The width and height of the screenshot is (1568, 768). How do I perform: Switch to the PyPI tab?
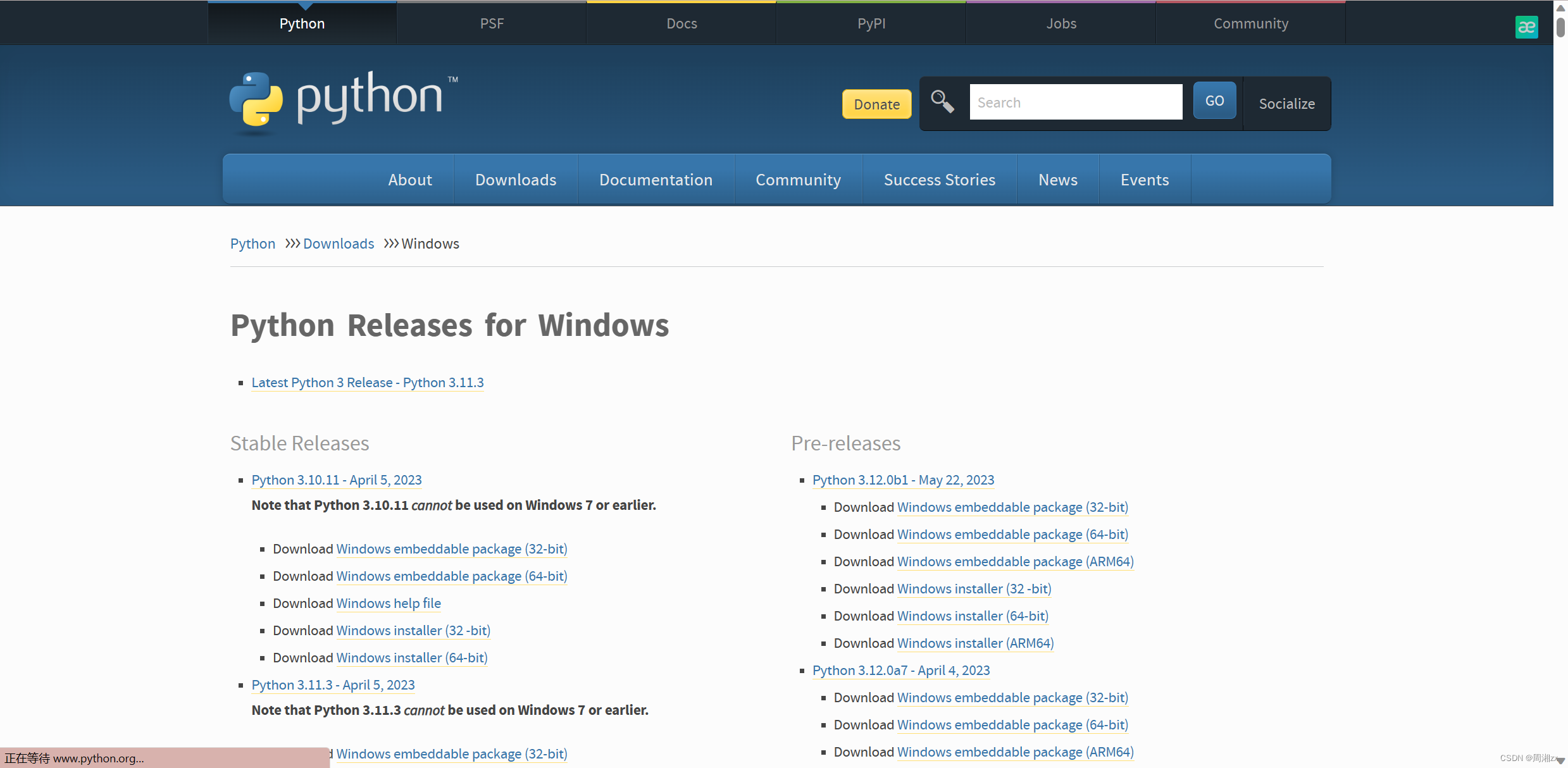[871, 23]
